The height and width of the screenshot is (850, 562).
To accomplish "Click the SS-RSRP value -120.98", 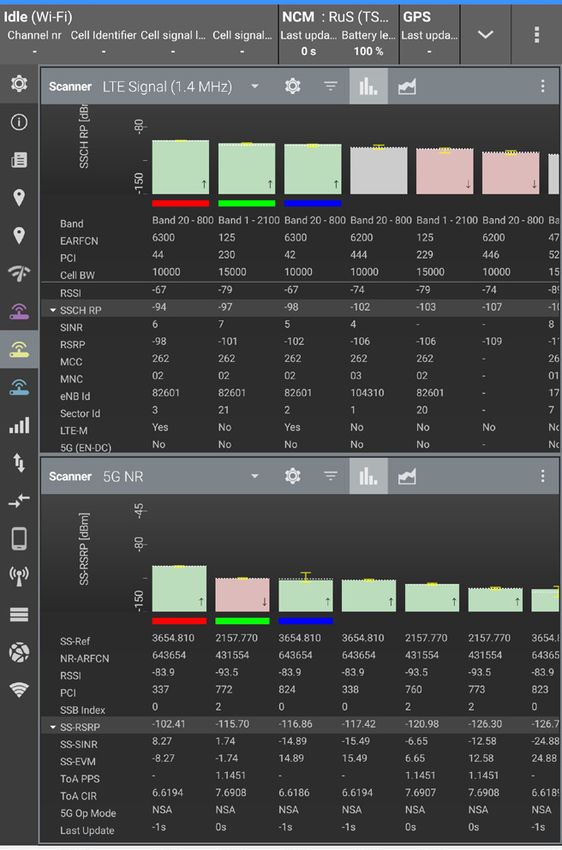I will pos(422,724).
